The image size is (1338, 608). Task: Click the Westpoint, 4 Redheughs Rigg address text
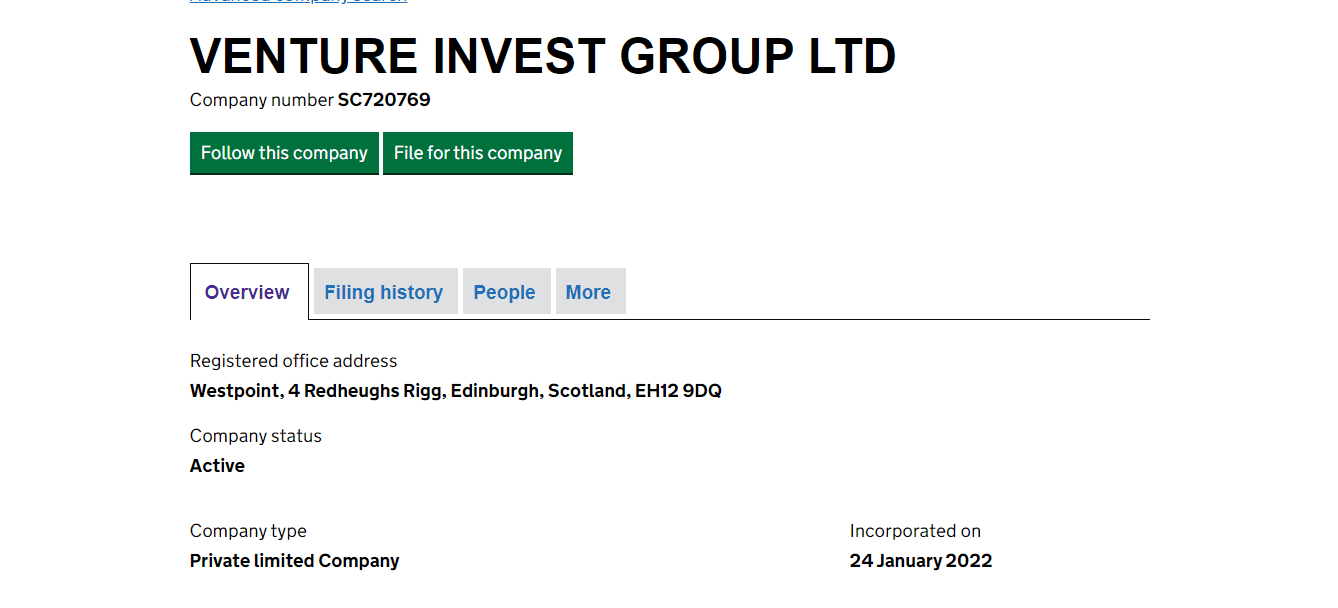tap(316, 391)
